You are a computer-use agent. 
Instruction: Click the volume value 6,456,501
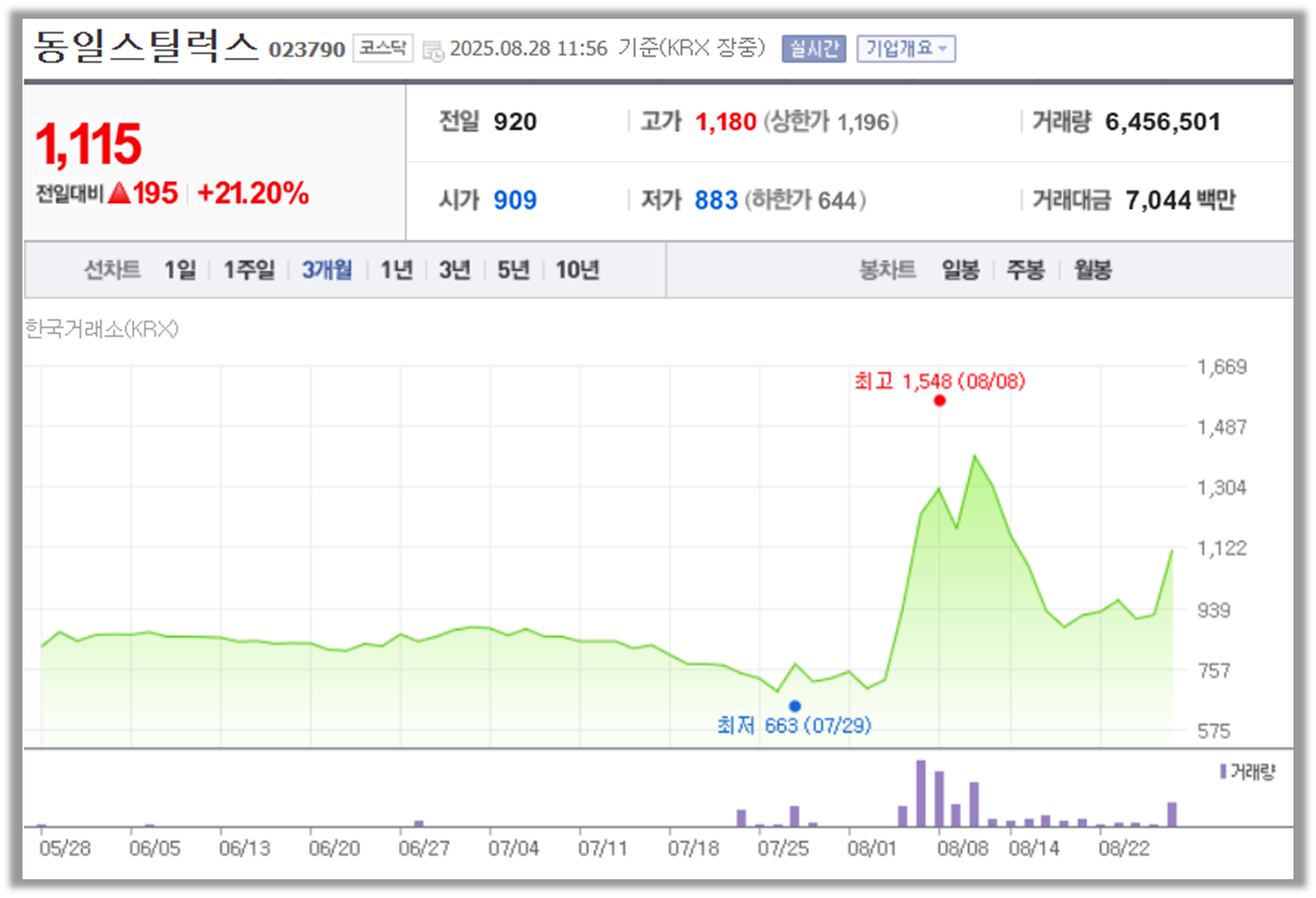(1163, 122)
